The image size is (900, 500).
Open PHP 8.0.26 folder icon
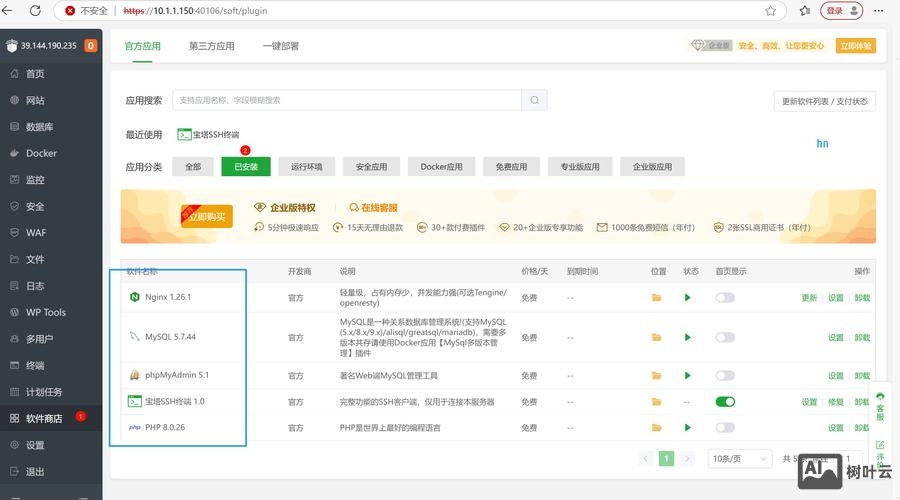coord(656,428)
